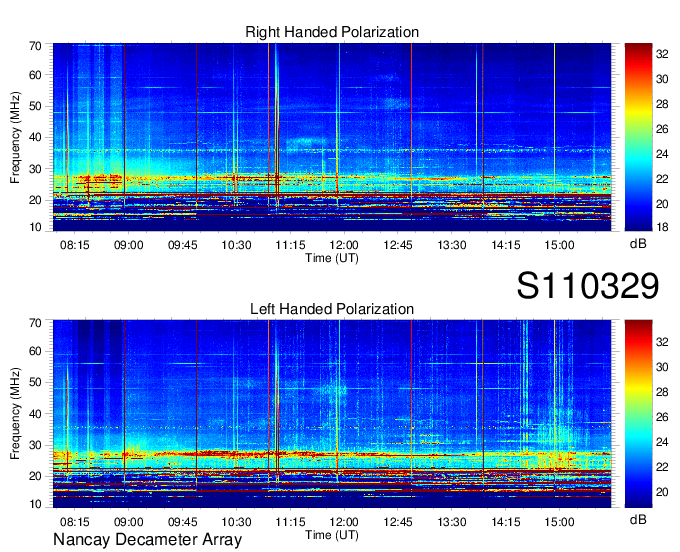Click the 12:45 tick on upper time axis
The height and width of the screenshot is (552, 680).
coord(398,245)
